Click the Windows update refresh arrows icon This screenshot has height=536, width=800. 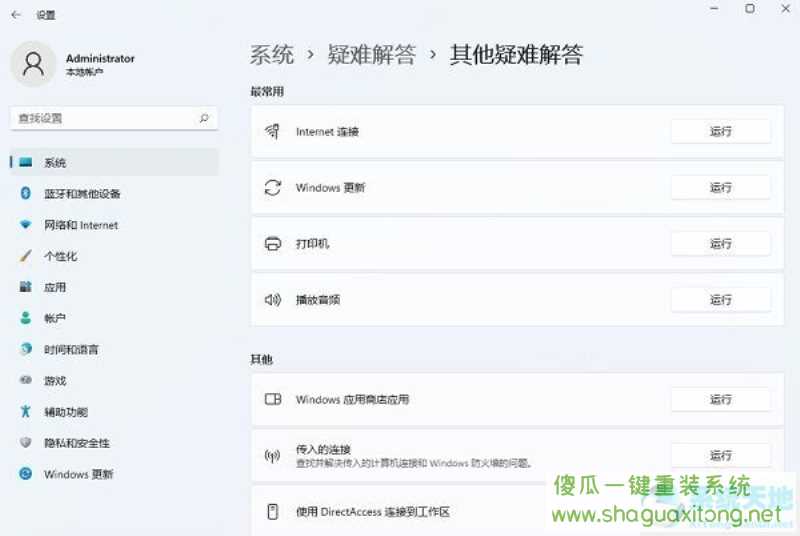pyautogui.click(x=272, y=188)
